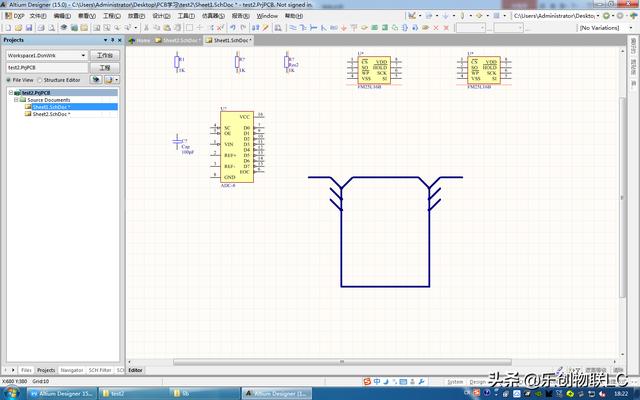Switch to the Navigator panel tab
The width and height of the screenshot is (640, 400).
[x=72, y=370]
